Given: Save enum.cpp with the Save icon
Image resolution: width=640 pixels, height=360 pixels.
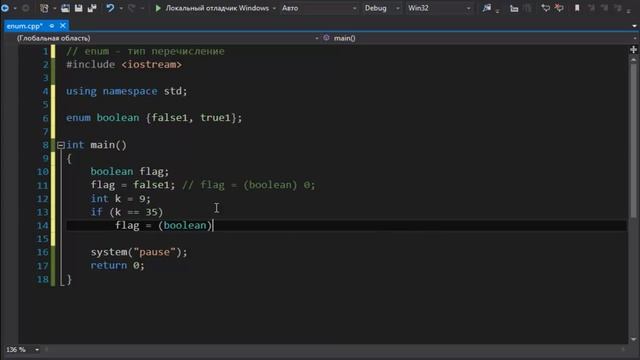Looking at the screenshot, I should point(78,8).
